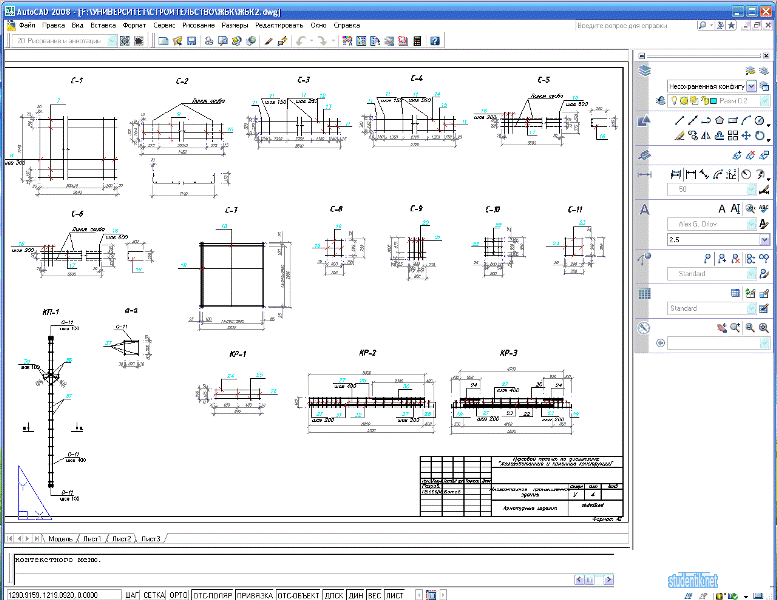The image size is (777, 600).
Task: Toggle СЕТКА grid display
Action: coord(154,595)
